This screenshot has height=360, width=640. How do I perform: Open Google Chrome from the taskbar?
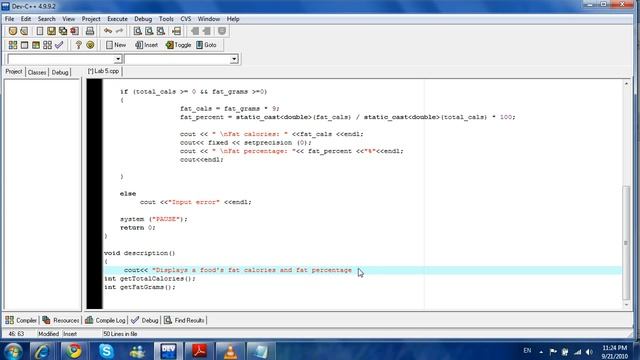tap(74, 351)
